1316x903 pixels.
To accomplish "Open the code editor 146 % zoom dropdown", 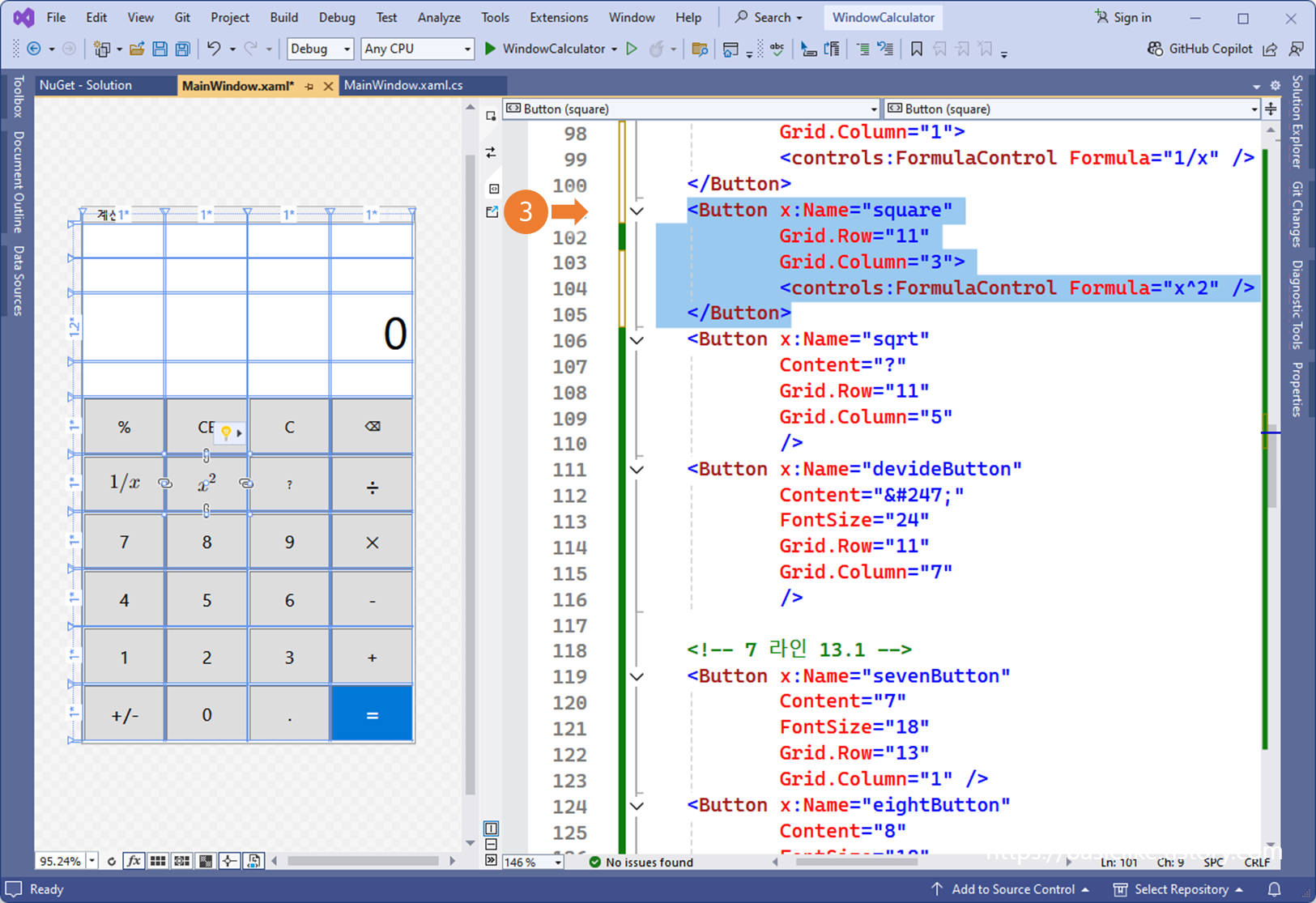I will [x=558, y=863].
